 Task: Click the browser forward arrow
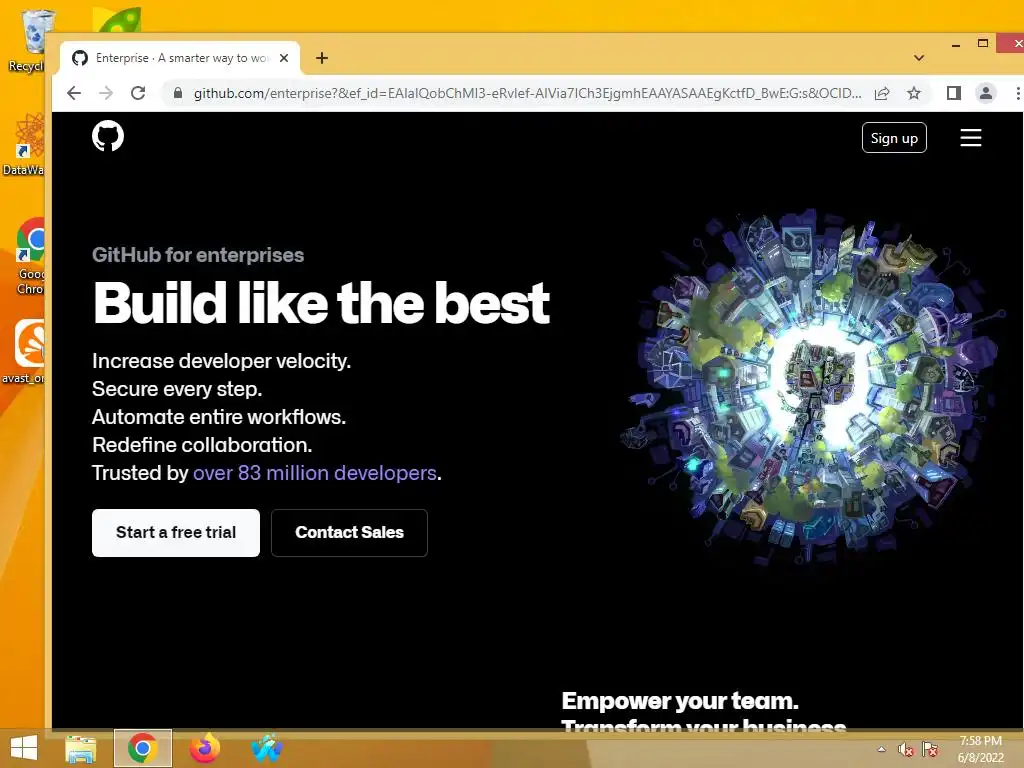(106, 93)
